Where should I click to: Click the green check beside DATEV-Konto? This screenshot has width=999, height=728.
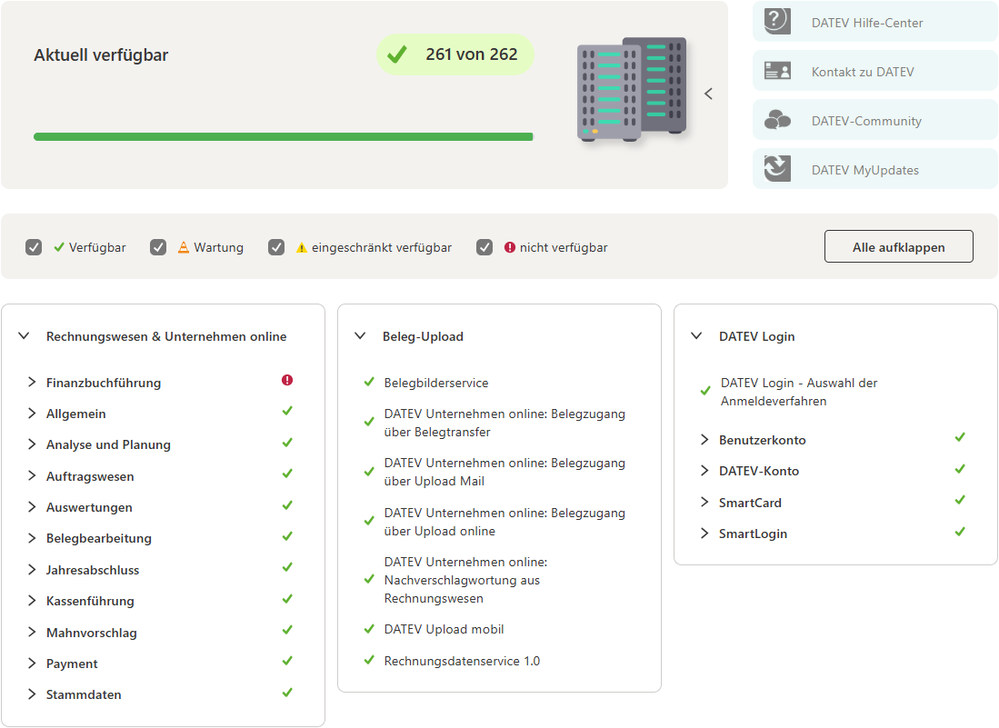point(960,469)
